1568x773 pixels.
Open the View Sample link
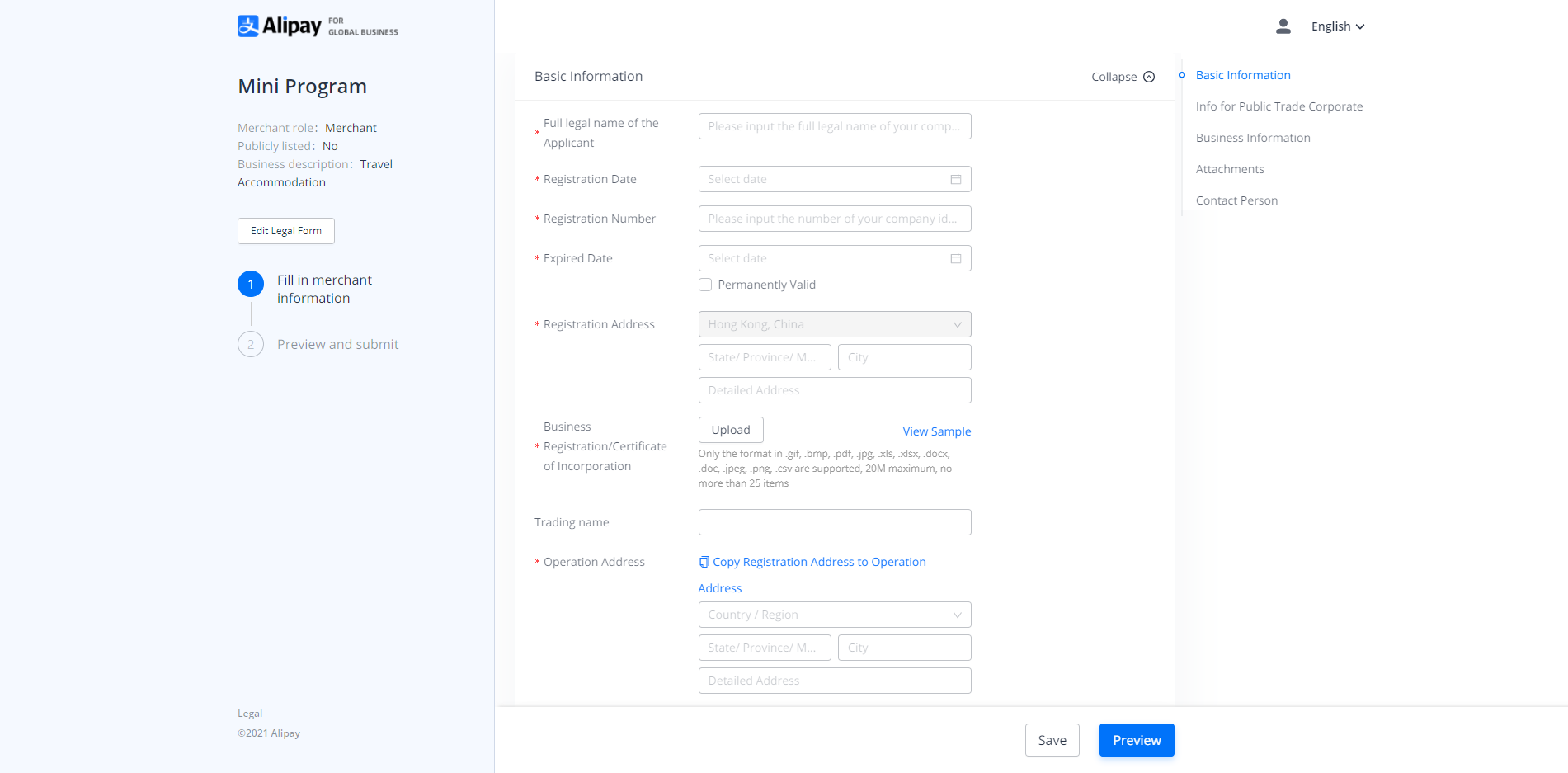coord(936,431)
